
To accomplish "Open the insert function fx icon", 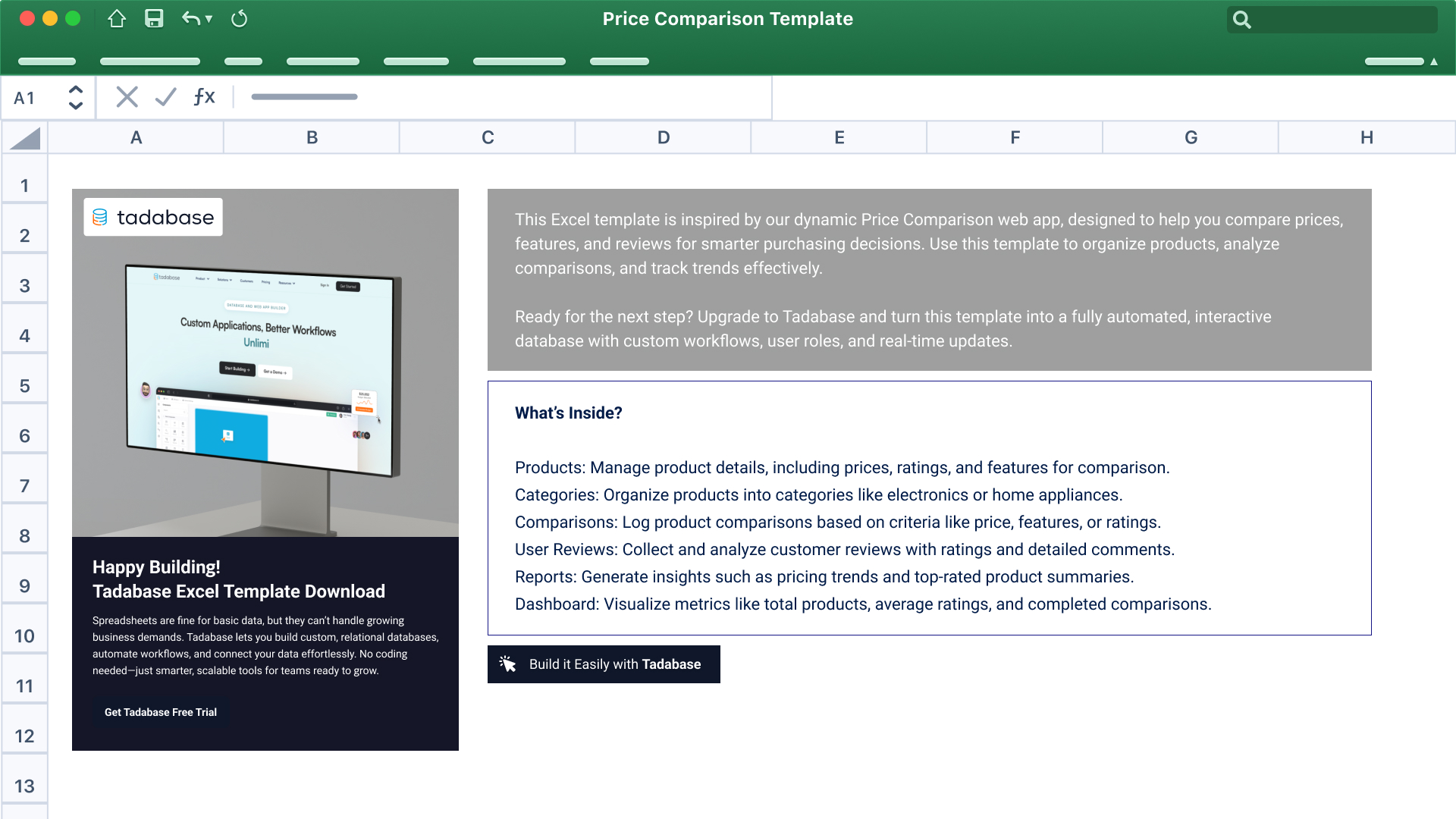I will tap(204, 96).
